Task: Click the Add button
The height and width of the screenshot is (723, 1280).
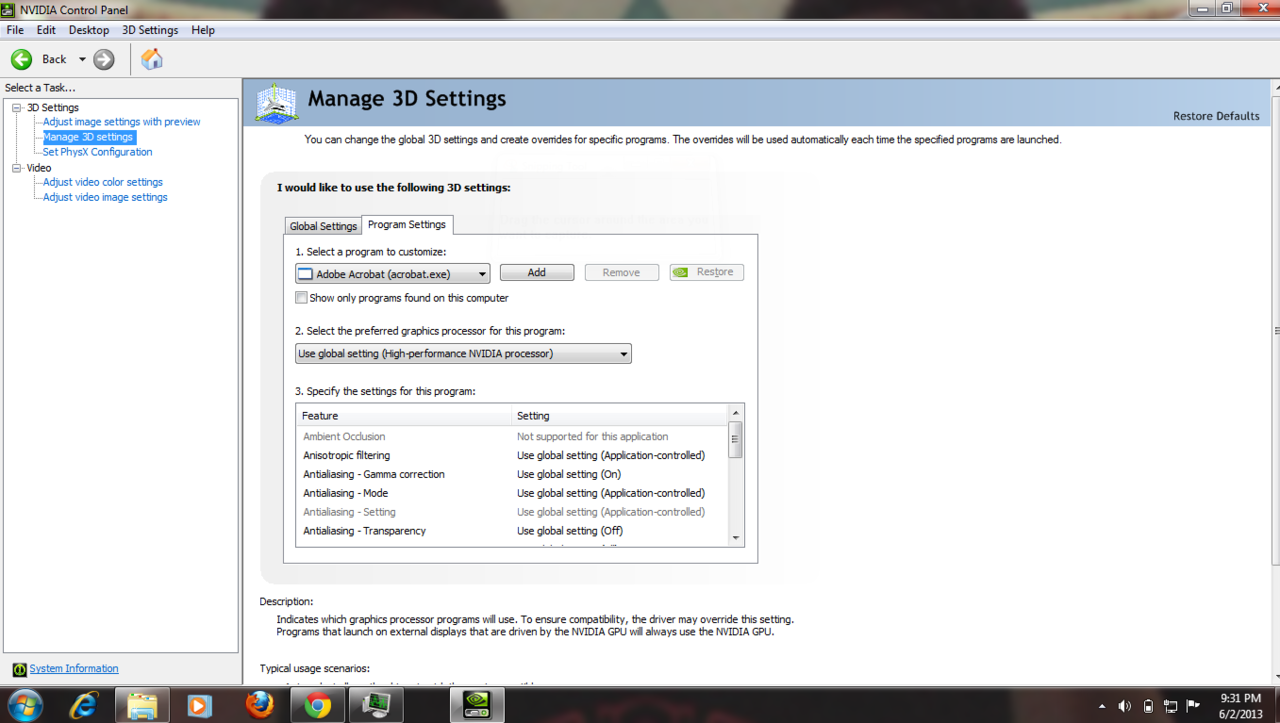Action: click(537, 272)
